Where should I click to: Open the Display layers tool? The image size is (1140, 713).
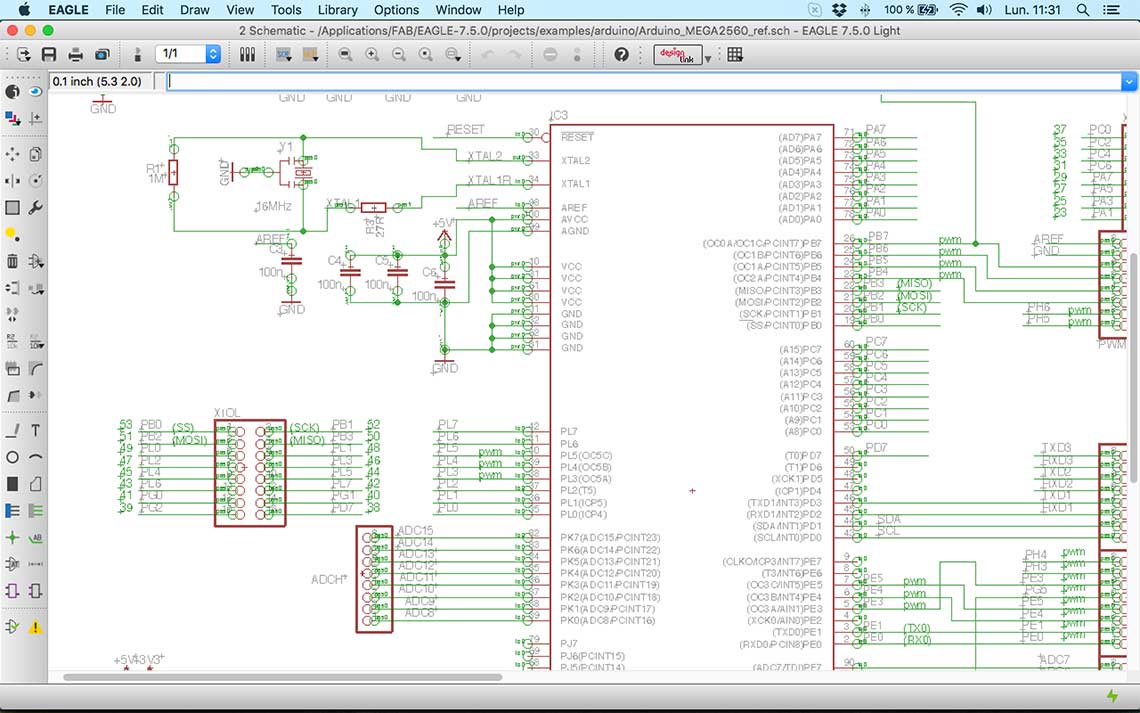[12, 118]
